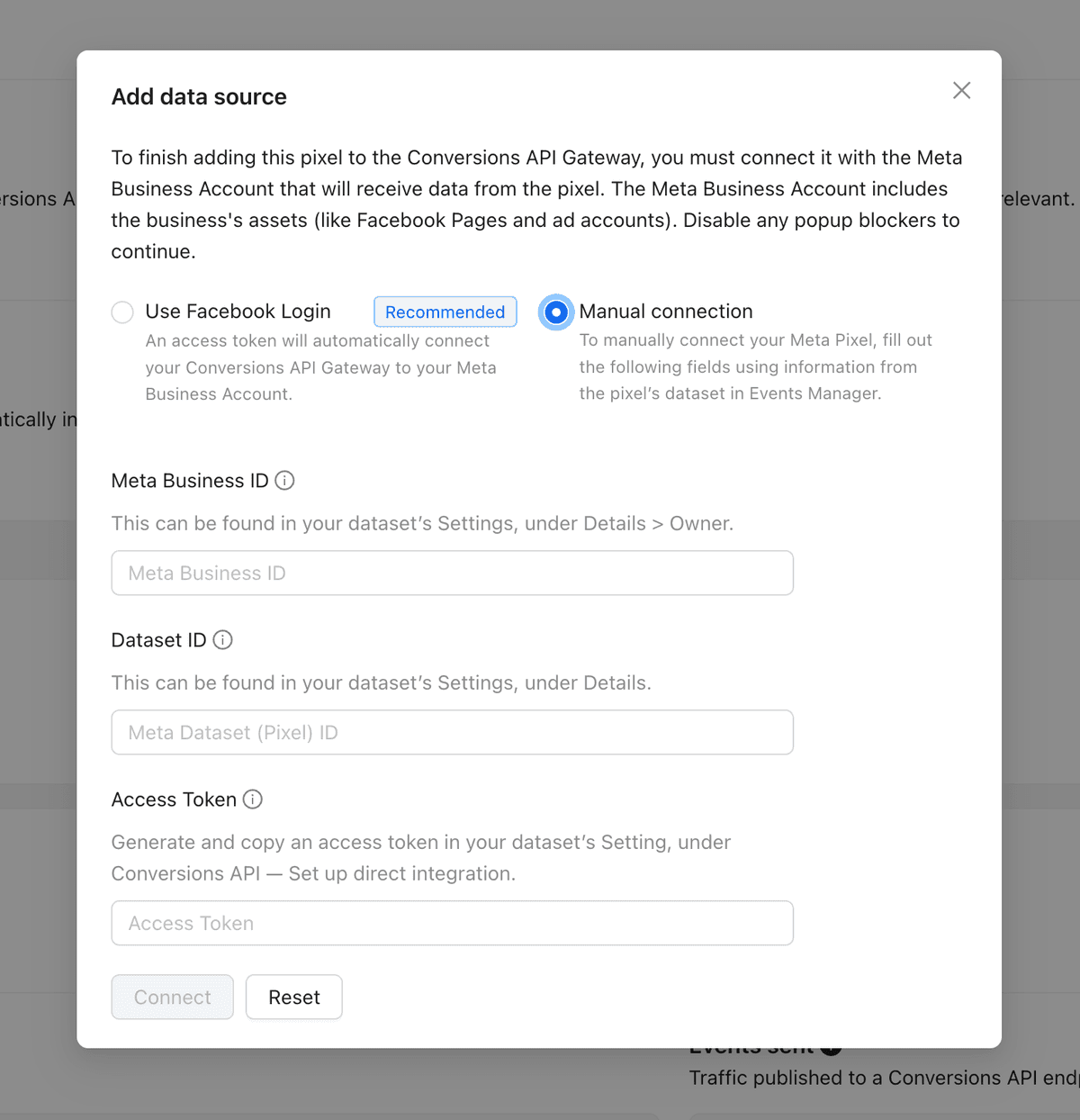
Task: Click the Manual connection label text
Action: [666, 312]
